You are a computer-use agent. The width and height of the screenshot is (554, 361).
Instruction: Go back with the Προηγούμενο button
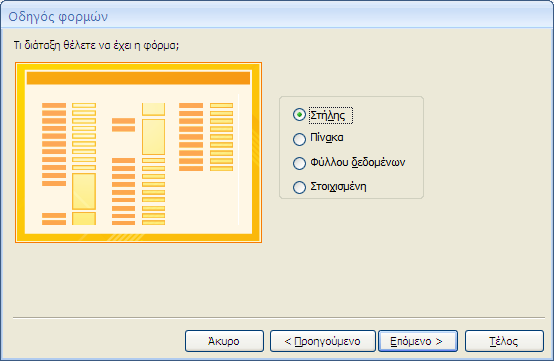tap(323, 341)
